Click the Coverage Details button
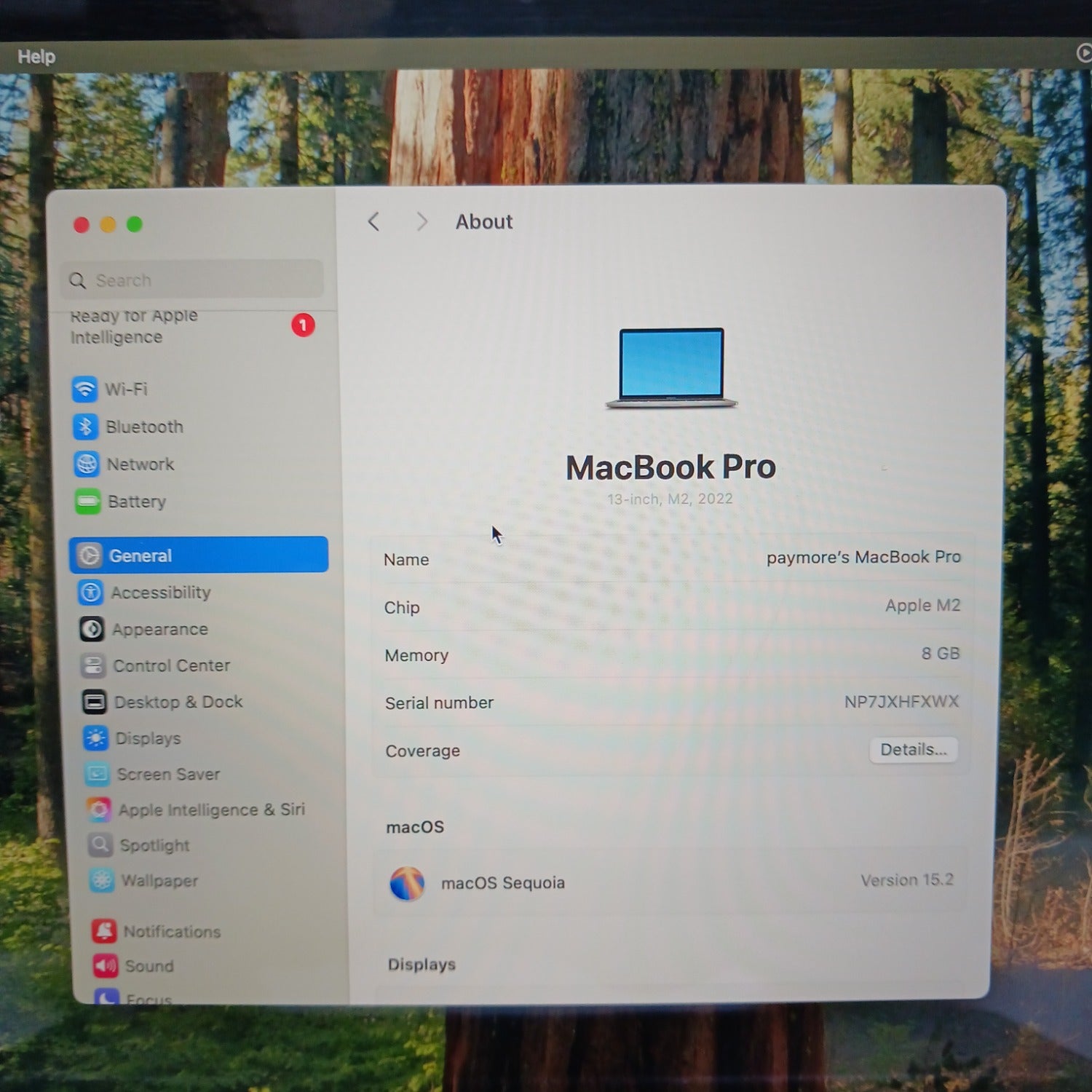 pyautogui.click(x=913, y=750)
